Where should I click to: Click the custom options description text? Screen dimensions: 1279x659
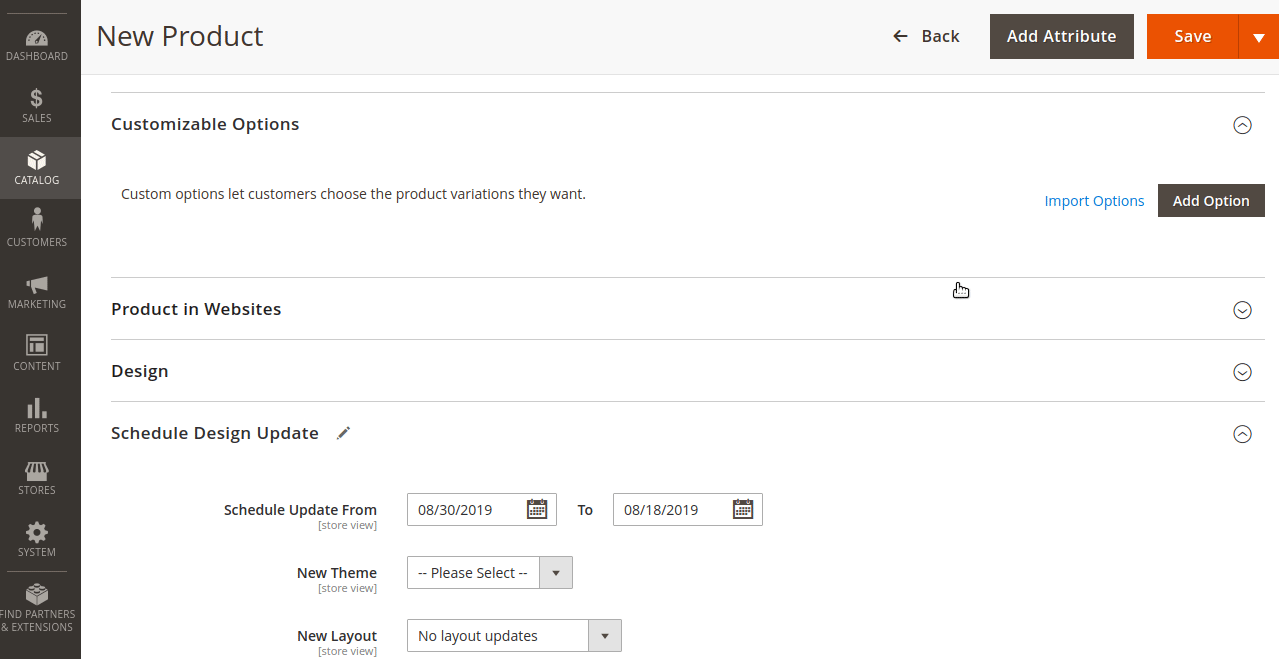(x=353, y=194)
